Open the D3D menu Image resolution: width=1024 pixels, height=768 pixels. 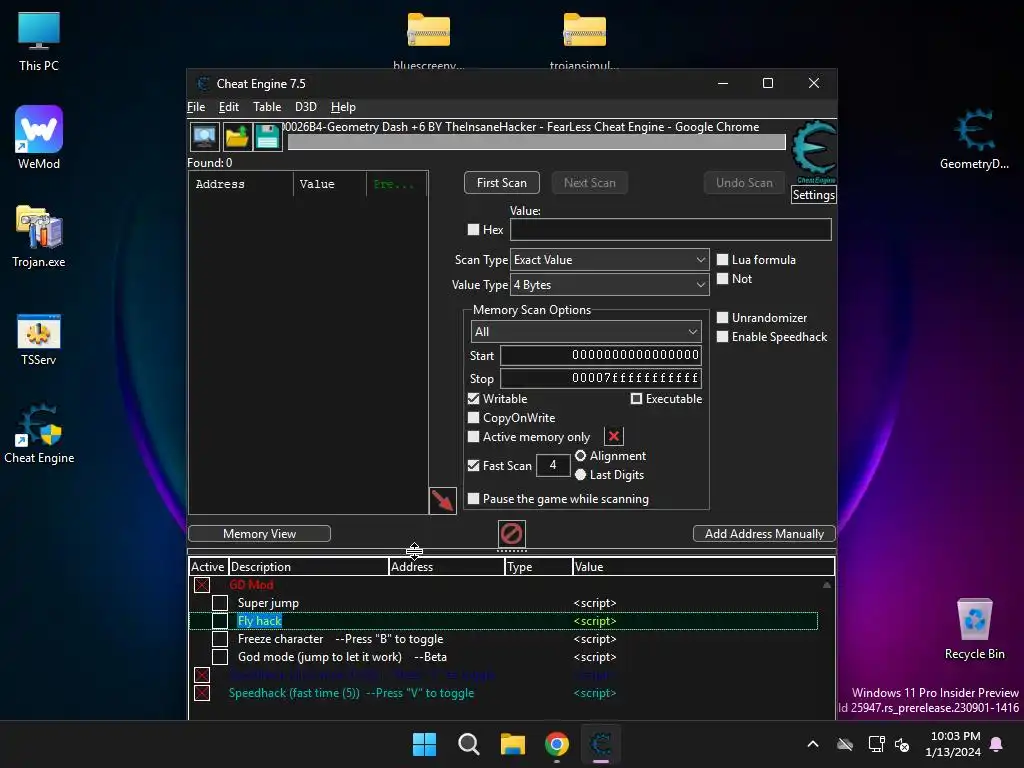pyautogui.click(x=306, y=107)
